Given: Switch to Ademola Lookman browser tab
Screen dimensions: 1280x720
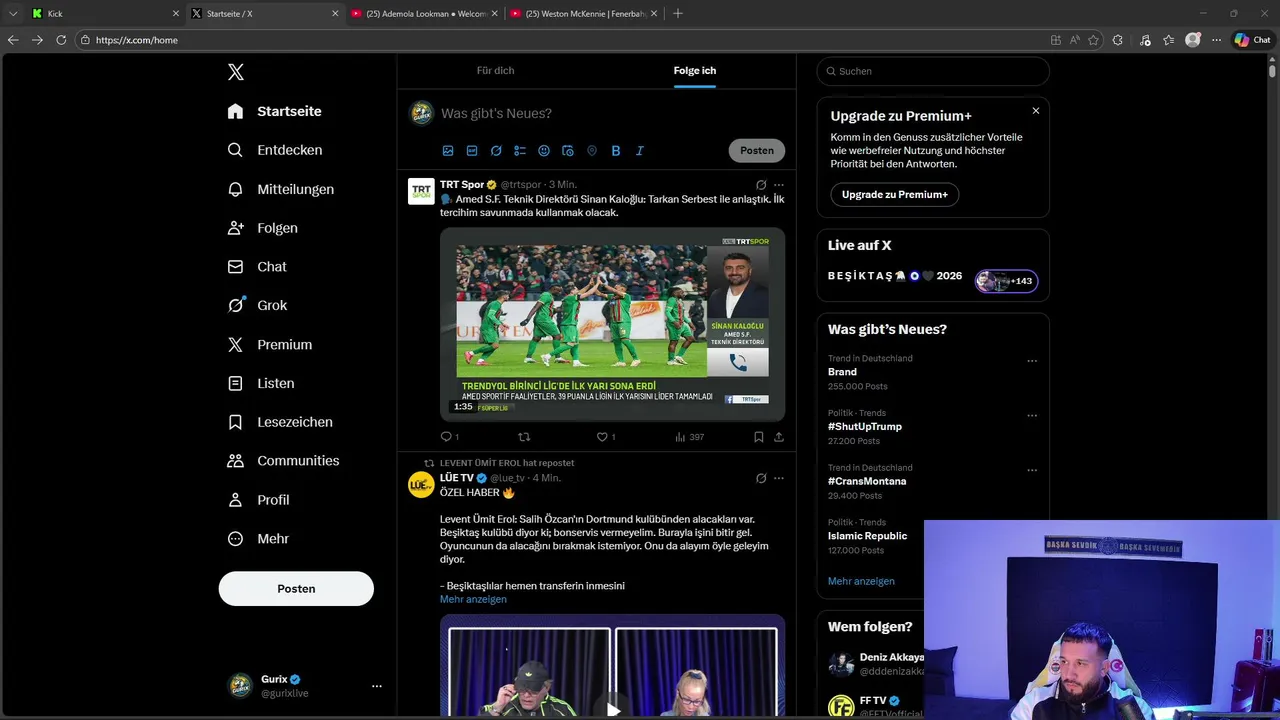Looking at the screenshot, I should point(424,13).
